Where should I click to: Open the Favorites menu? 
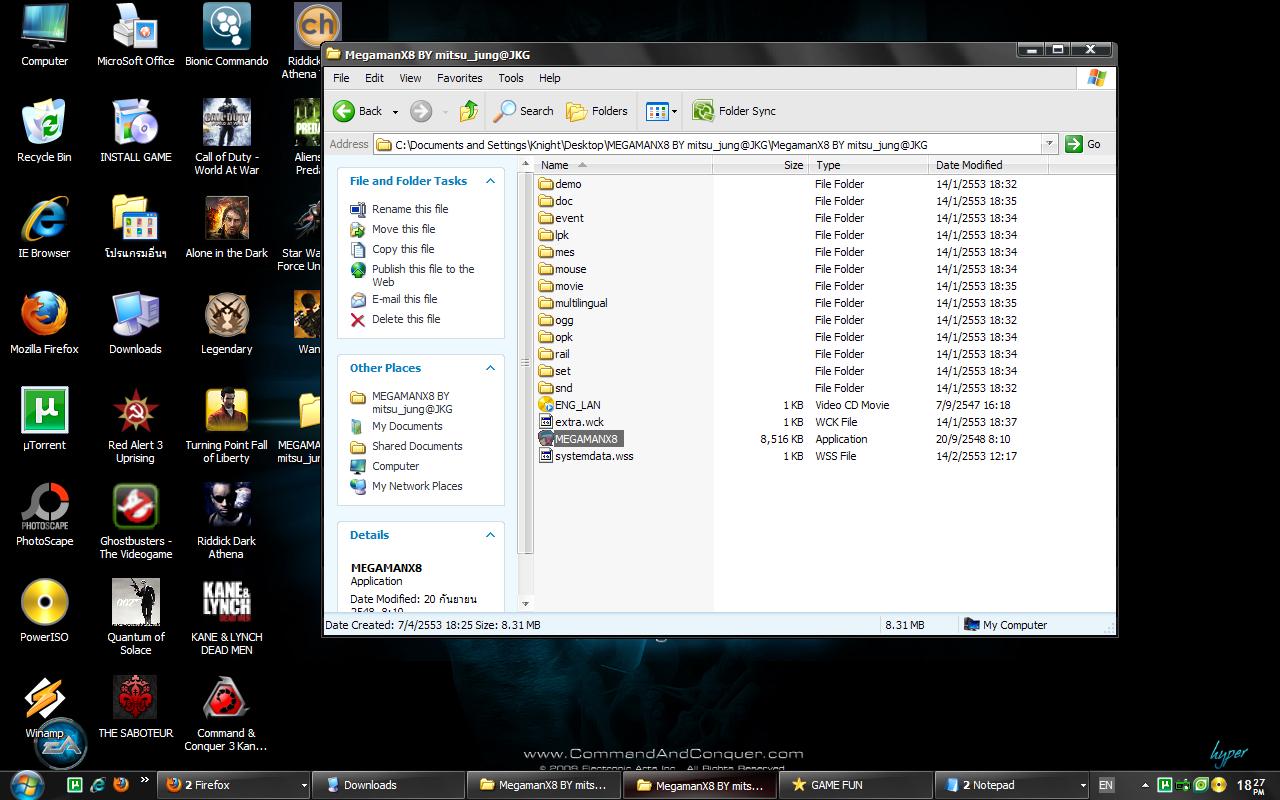point(459,78)
